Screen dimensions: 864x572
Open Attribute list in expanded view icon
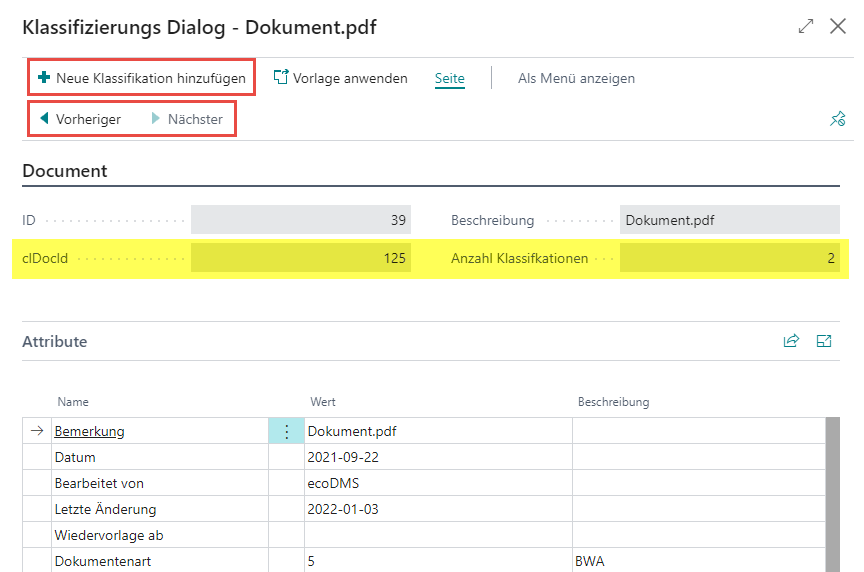click(824, 341)
